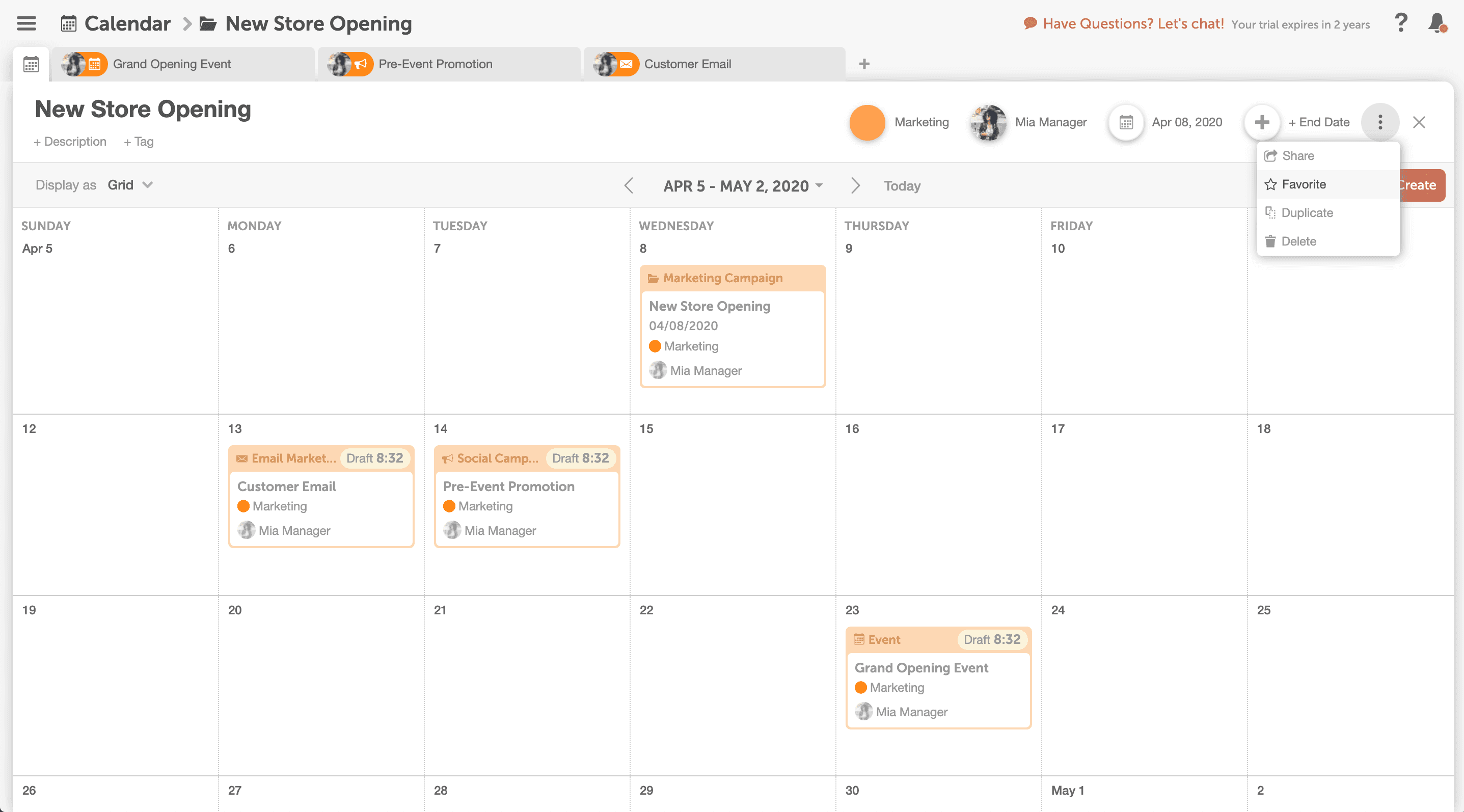
Task: Click the plus icon beside End Date
Action: pos(1262,122)
